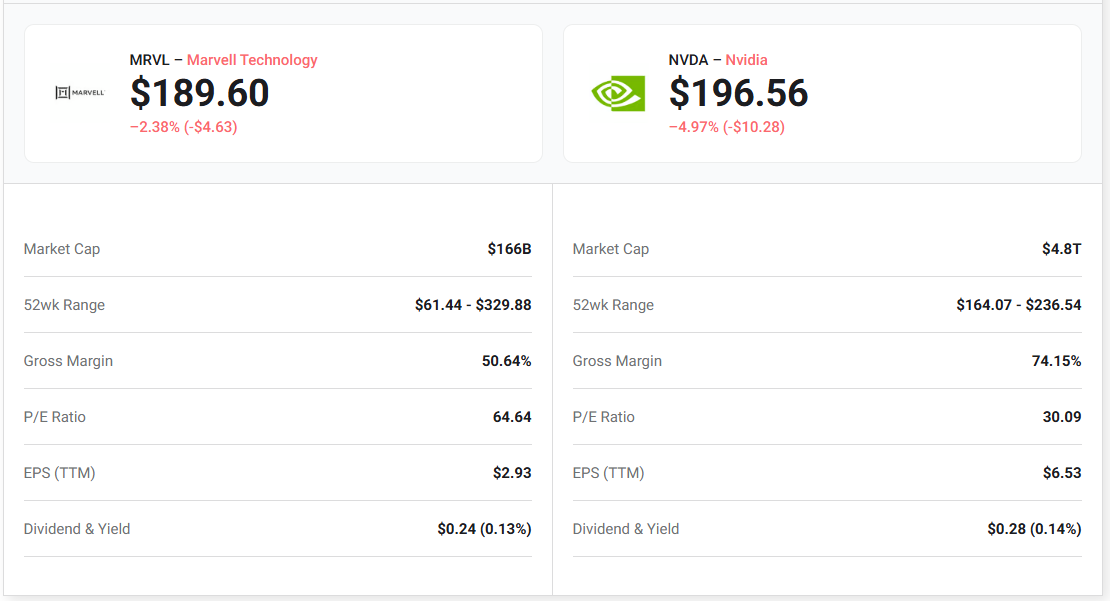1110x601 pixels.
Task: Click Nvidia's 52wk range $164.07 - $236.54
Action: click(1019, 305)
